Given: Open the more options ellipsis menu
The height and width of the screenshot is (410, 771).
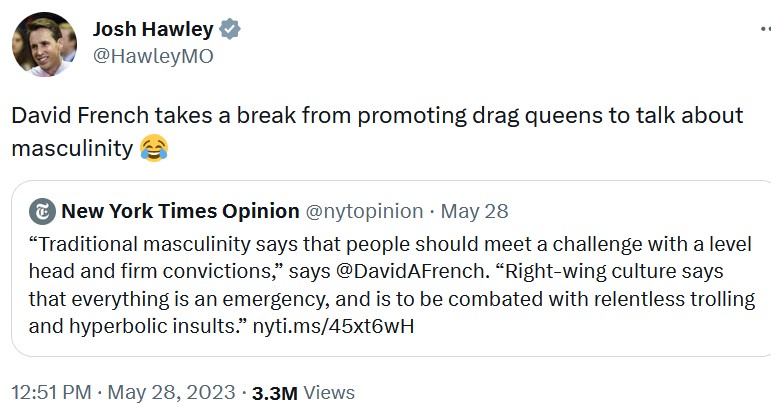Looking at the screenshot, I should (x=766, y=29).
